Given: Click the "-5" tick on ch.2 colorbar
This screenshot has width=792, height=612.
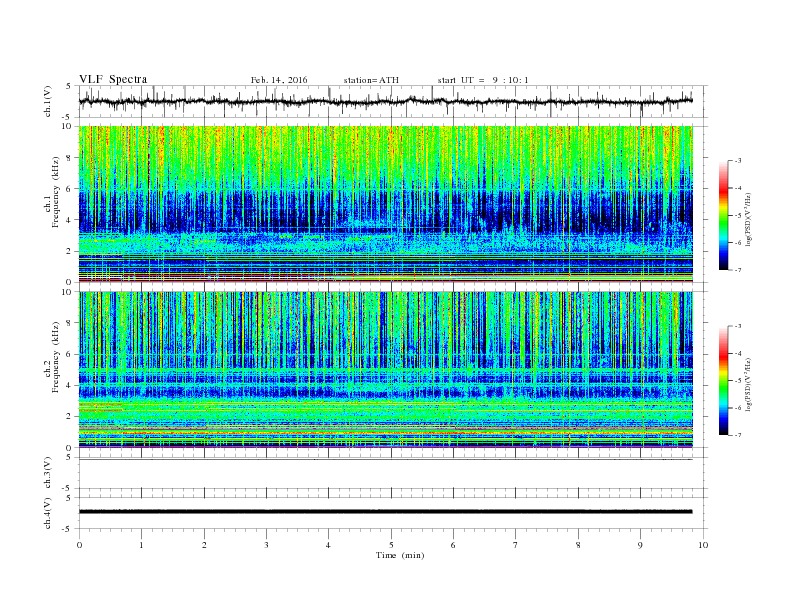Looking at the screenshot, I should click(x=737, y=381).
